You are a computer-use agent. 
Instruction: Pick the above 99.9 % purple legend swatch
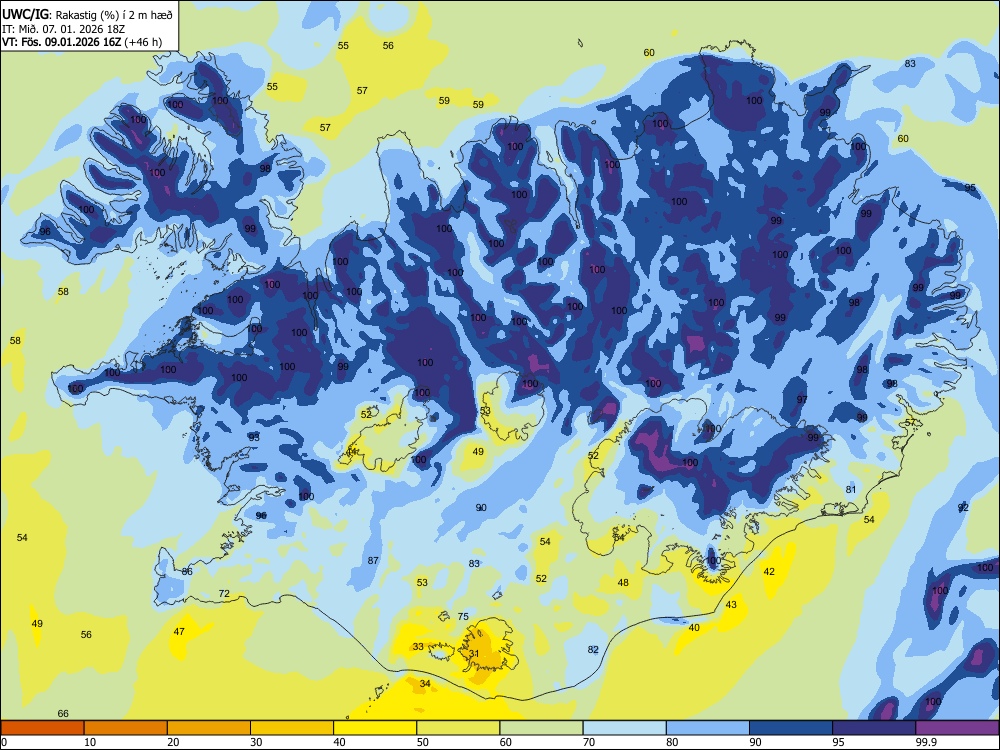(957, 728)
